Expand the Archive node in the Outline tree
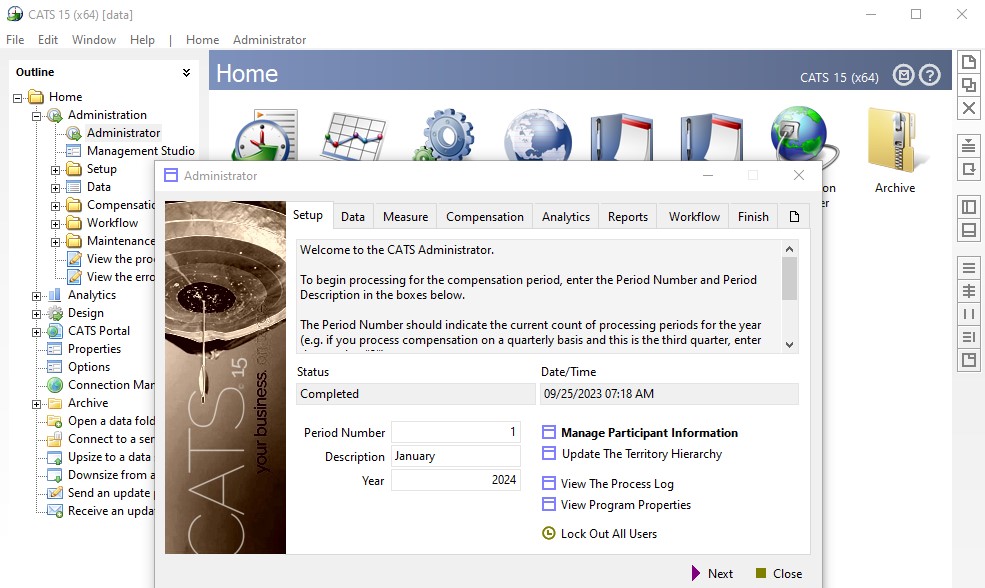Image resolution: width=985 pixels, height=588 pixels. pos(36,404)
